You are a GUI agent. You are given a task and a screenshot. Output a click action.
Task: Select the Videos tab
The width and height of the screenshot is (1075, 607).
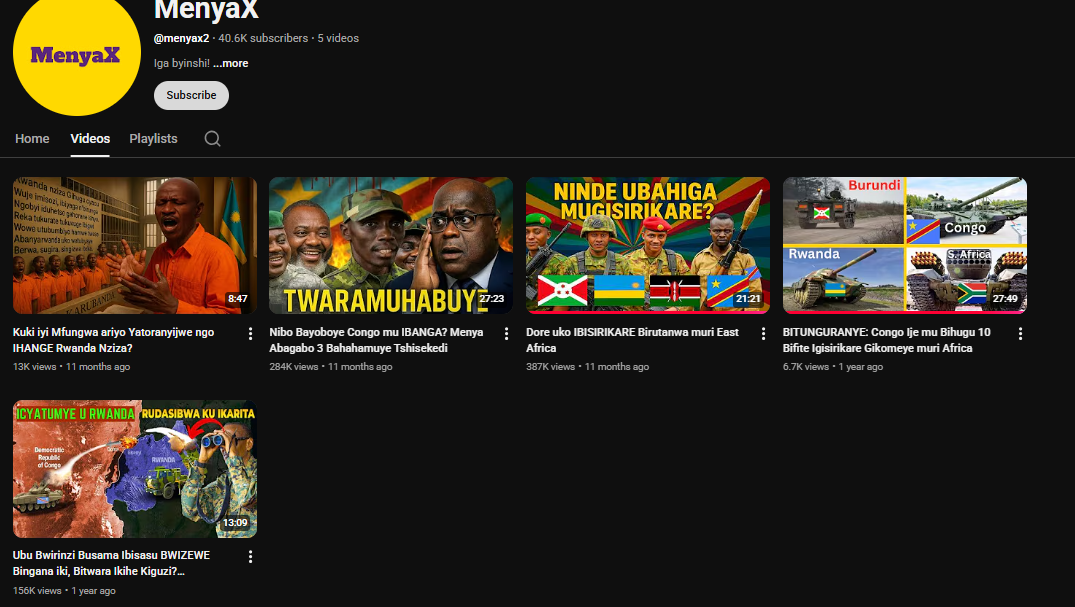[x=90, y=139]
